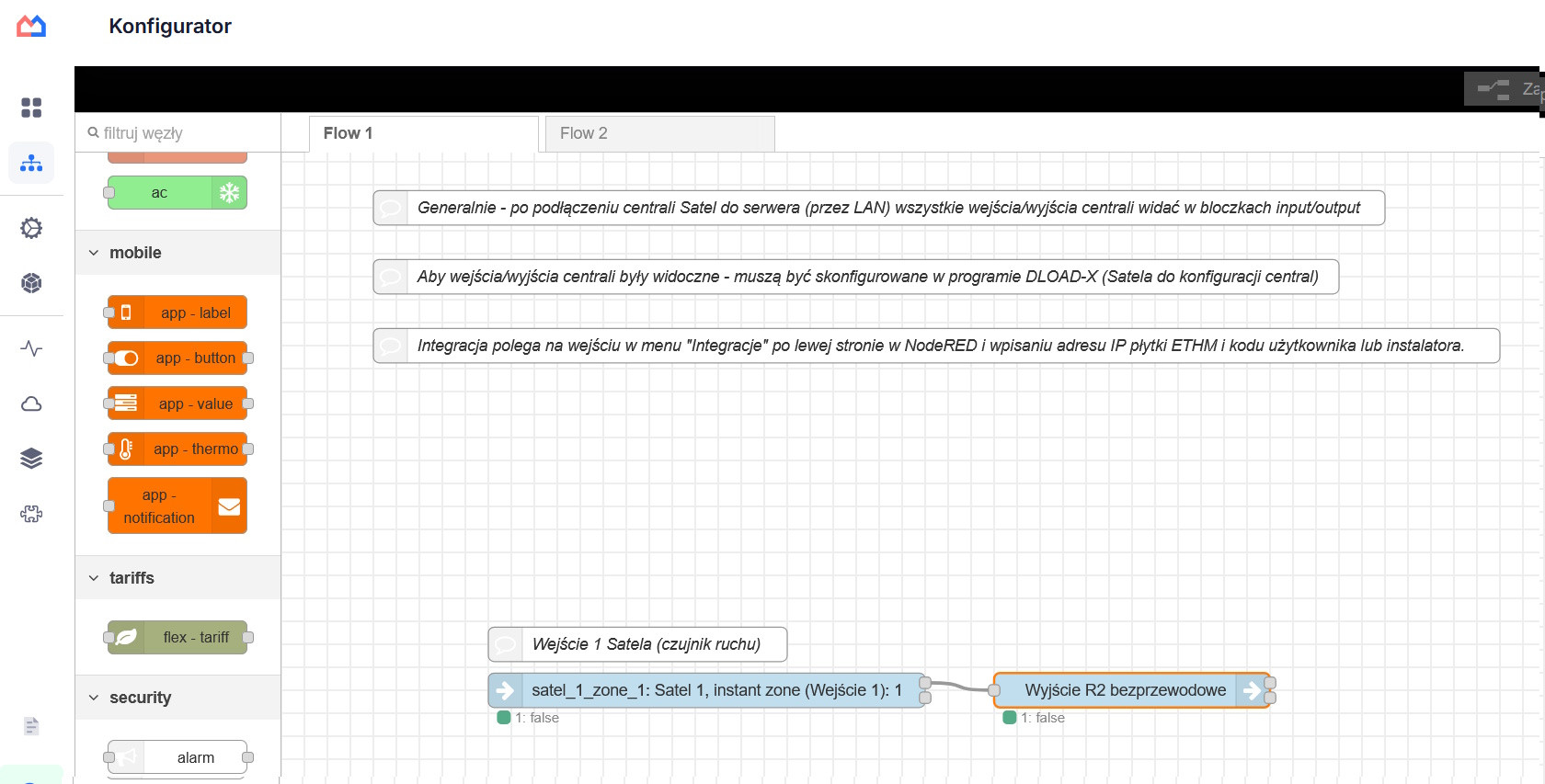1545x784 pixels.
Task: Open the document icon in sidebar
Action: [x=31, y=726]
